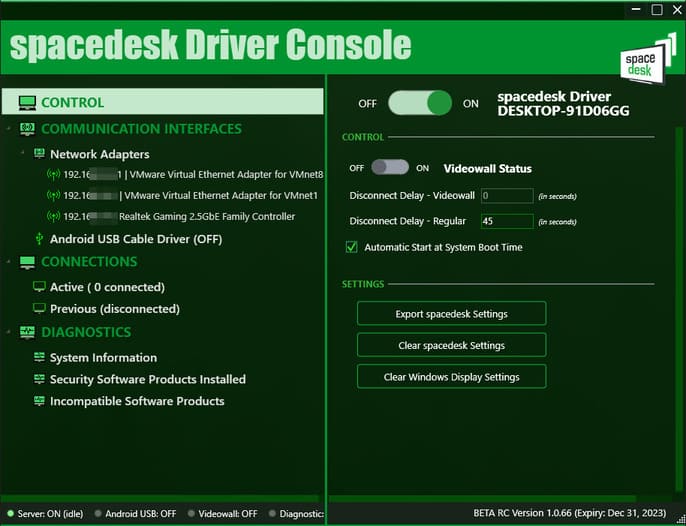Click the Network Adapters icon

click(39, 154)
